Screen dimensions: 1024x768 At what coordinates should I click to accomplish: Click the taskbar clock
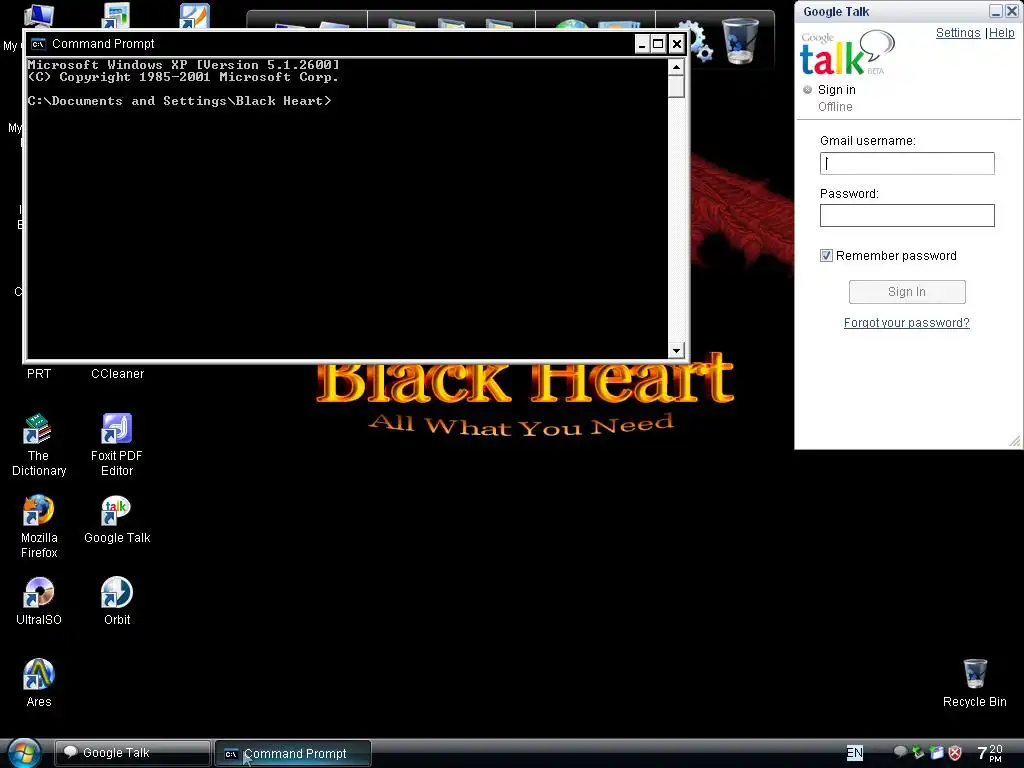[990, 753]
